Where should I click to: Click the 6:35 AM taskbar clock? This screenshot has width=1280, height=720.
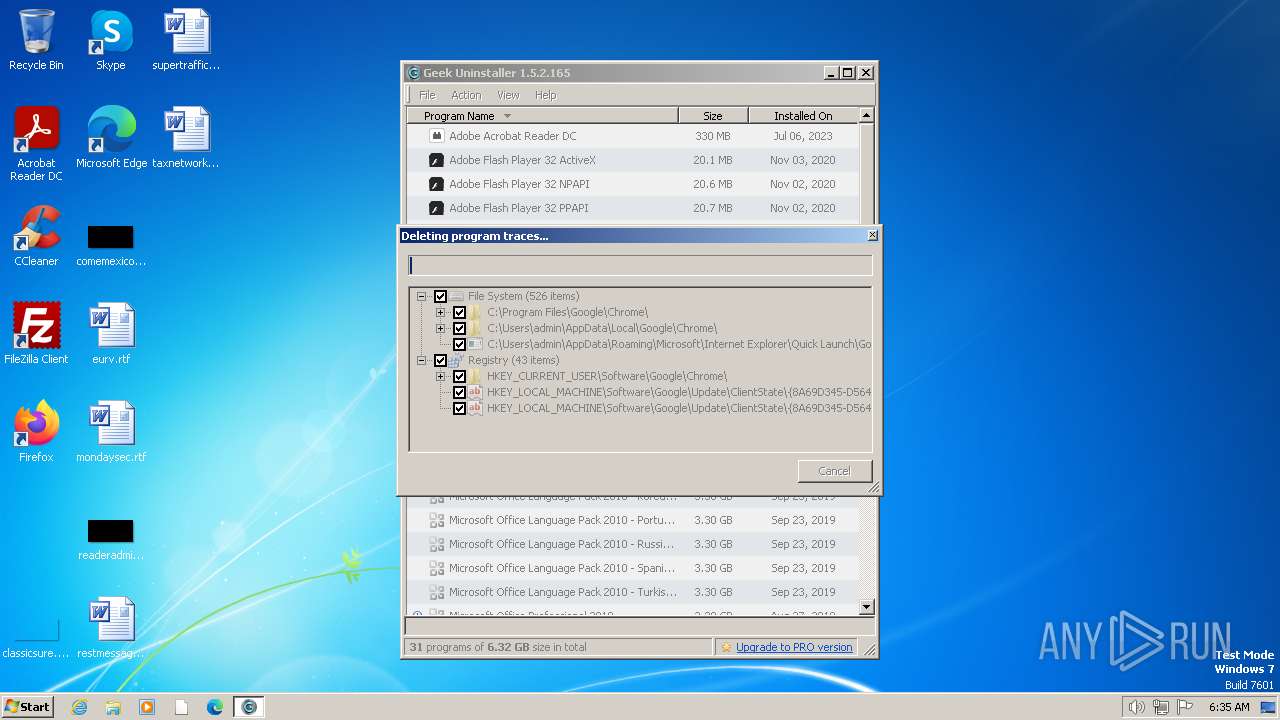tap(1229, 707)
